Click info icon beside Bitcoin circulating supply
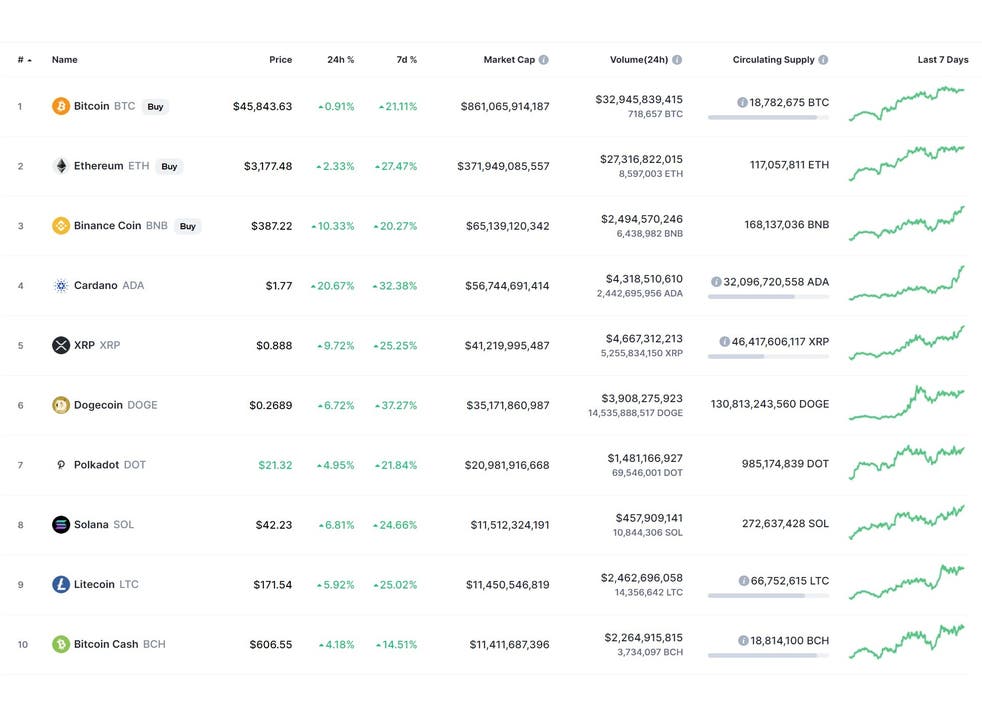This screenshot has width=982, height=726. pos(742,102)
